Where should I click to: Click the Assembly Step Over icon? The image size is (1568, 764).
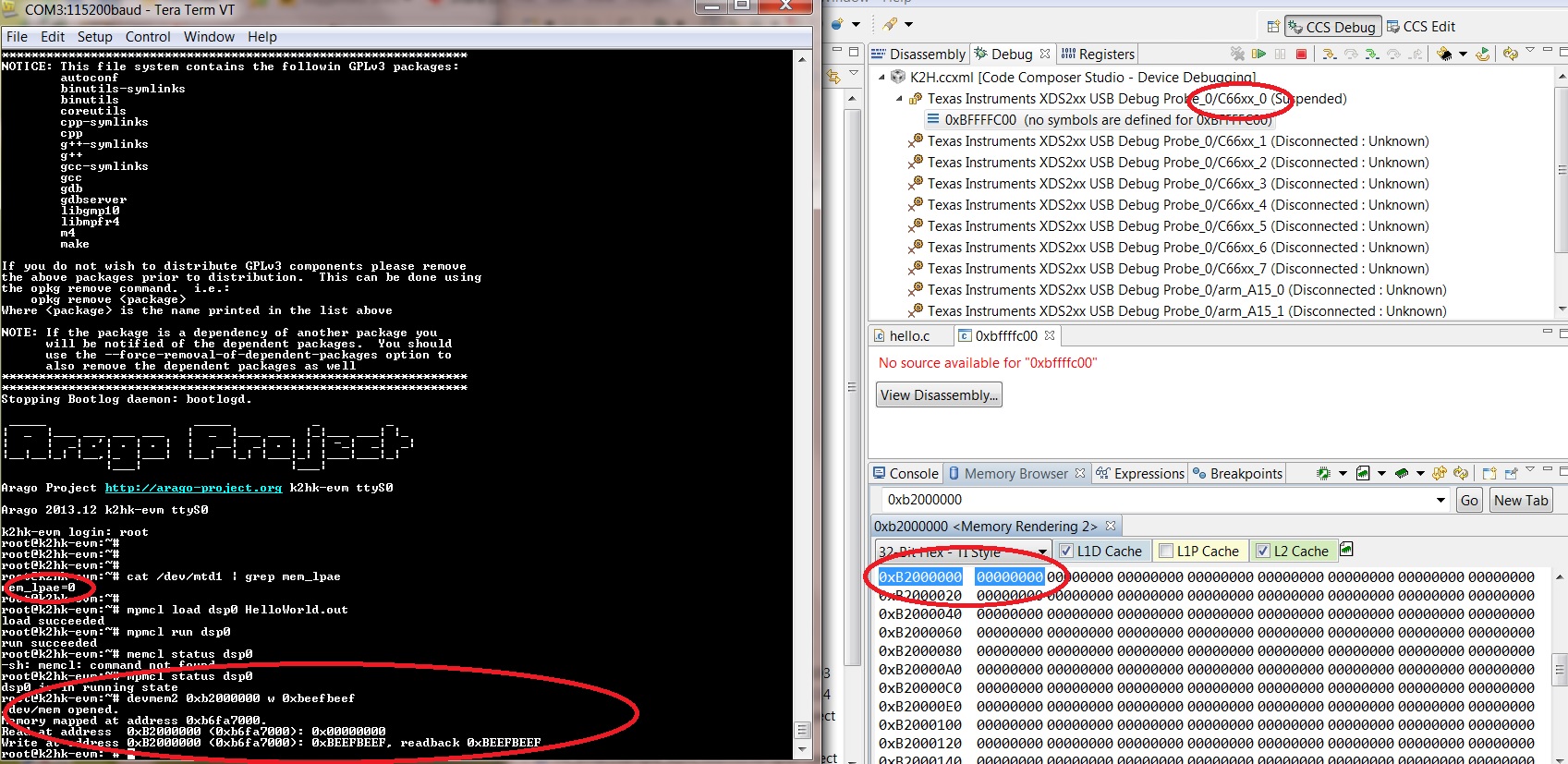pos(1393,54)
